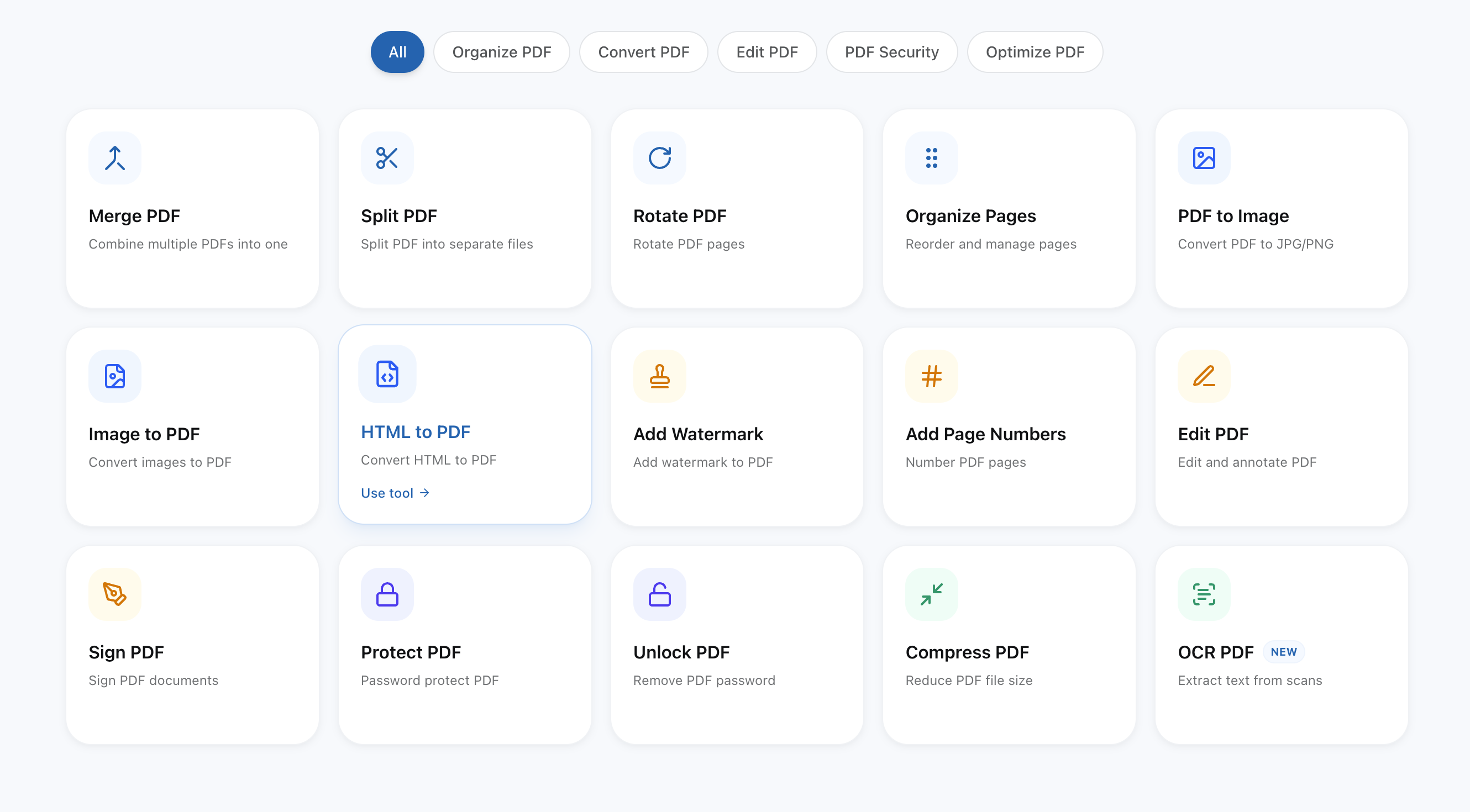Click the NEW badge on OCR PDF
Screen dimensions: 1470x812
pos(1283,652)
